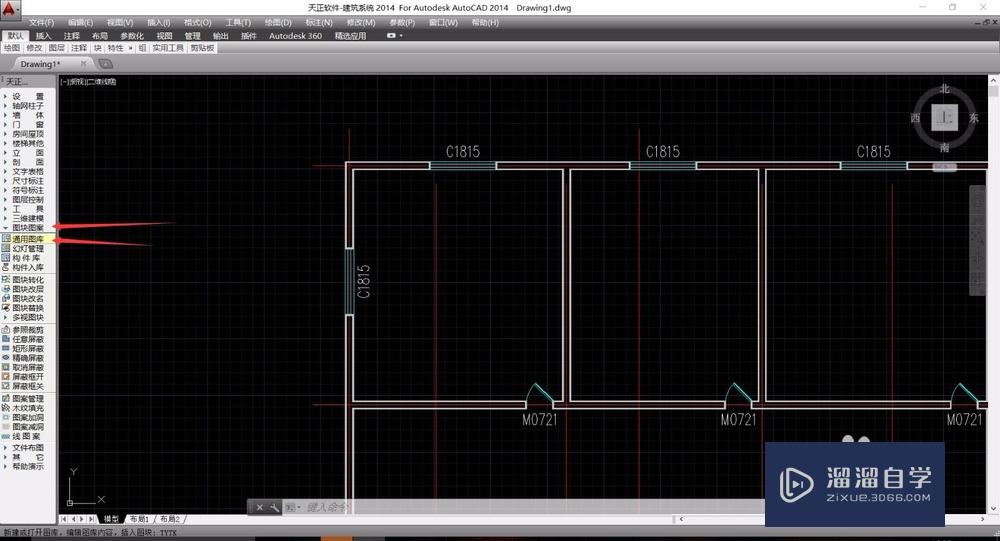The height and width of the screenshot is (541, 1000).
Task: Open the 图案管理 pattern manager
Action: (27, 399)
